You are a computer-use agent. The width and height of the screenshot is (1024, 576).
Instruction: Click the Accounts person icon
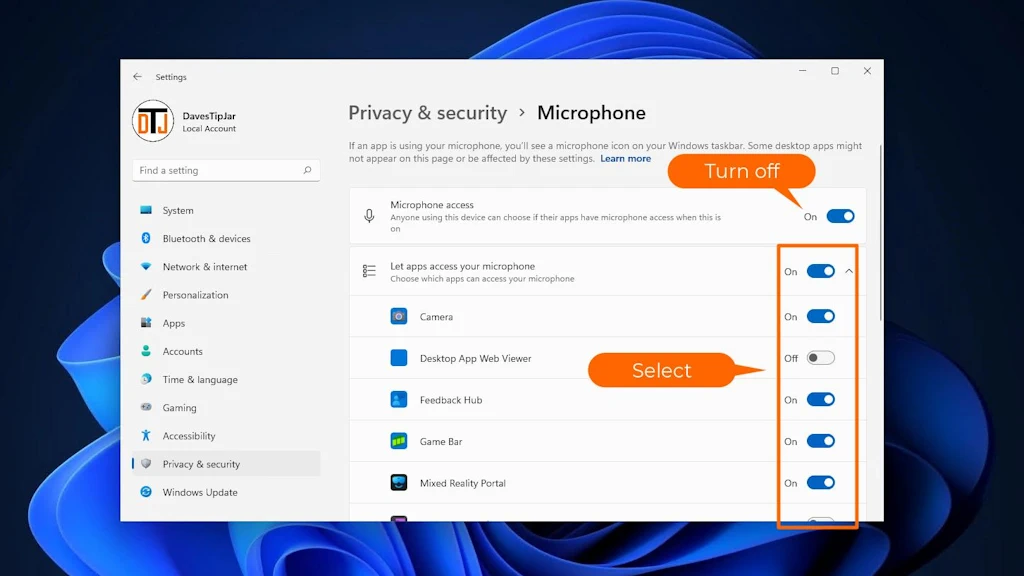click(x=146, y=351)
